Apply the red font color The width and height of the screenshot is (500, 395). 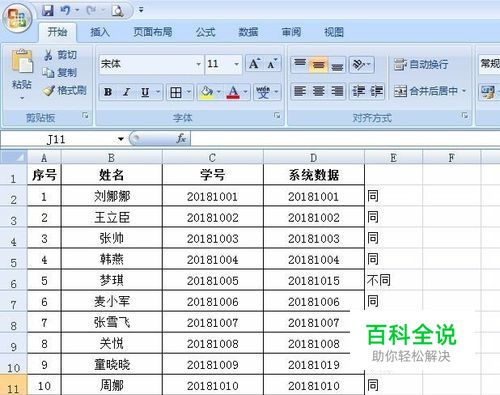click(x=233, y=92)
